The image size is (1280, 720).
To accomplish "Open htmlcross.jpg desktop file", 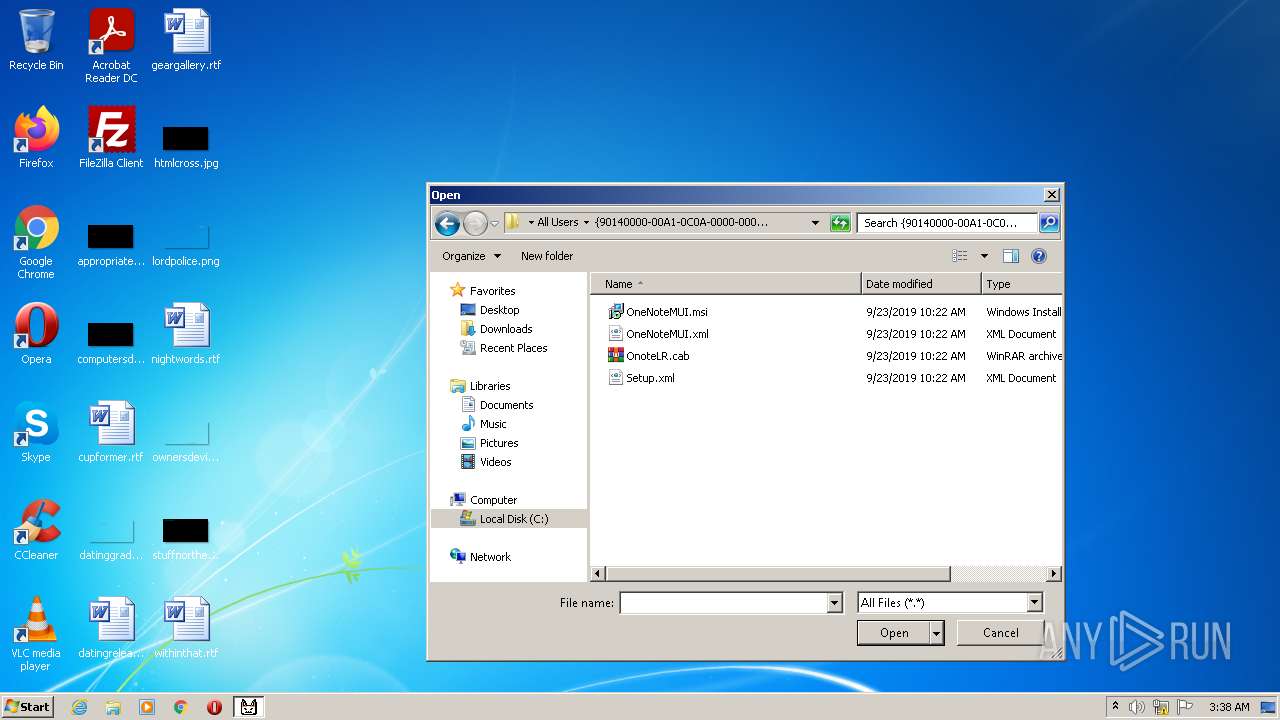I will (x=186, y=146).
